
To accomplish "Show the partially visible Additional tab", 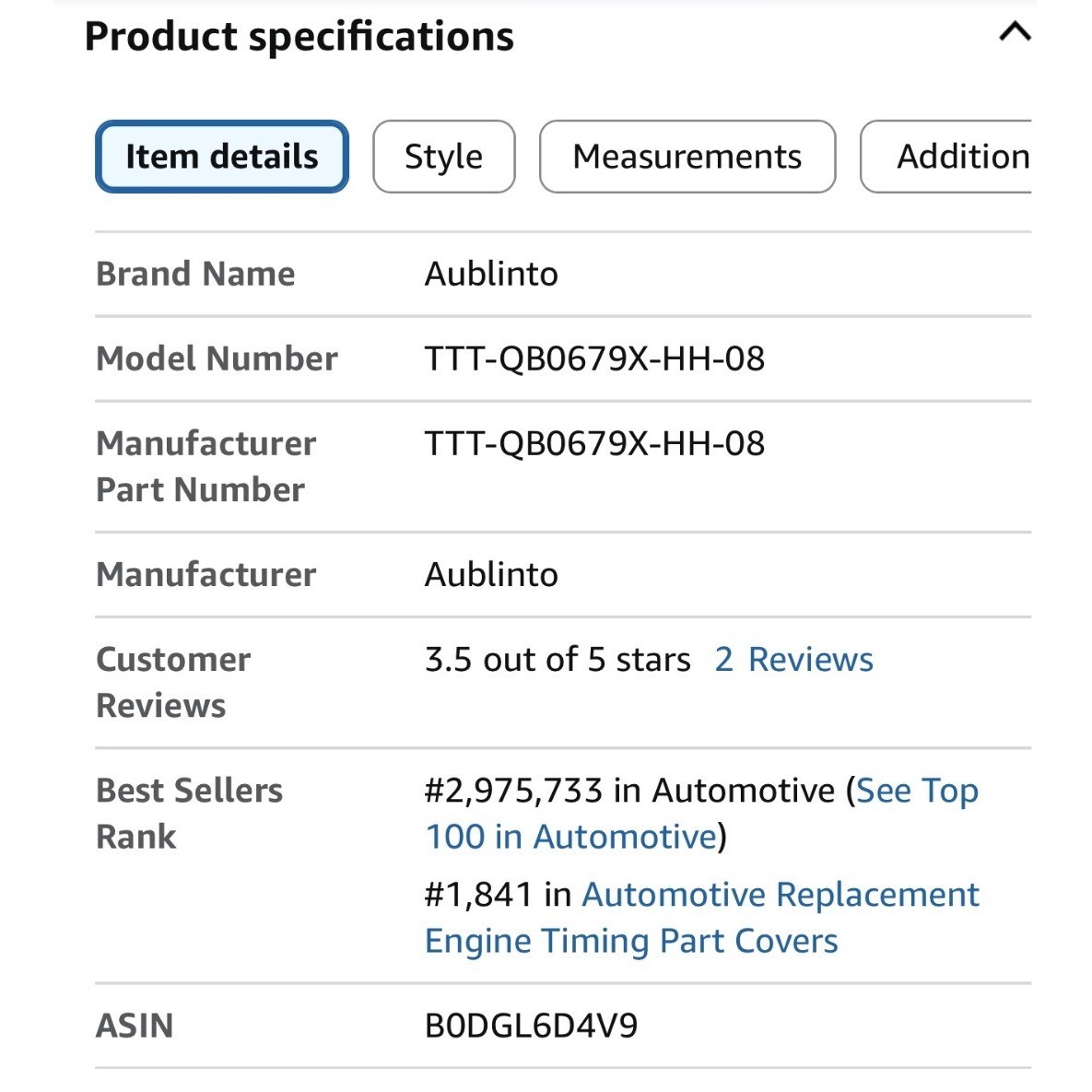I will (x=958, y=157).
